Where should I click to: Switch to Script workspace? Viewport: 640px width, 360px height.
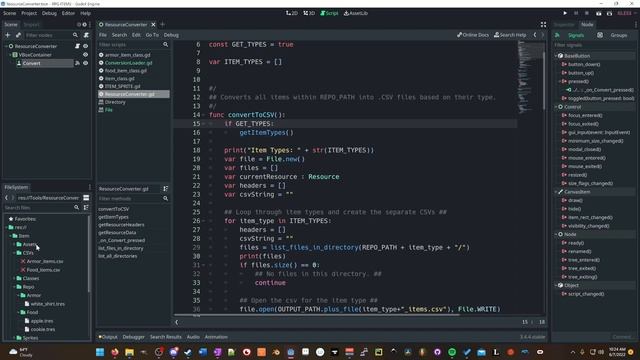click(x=329, y=13)
